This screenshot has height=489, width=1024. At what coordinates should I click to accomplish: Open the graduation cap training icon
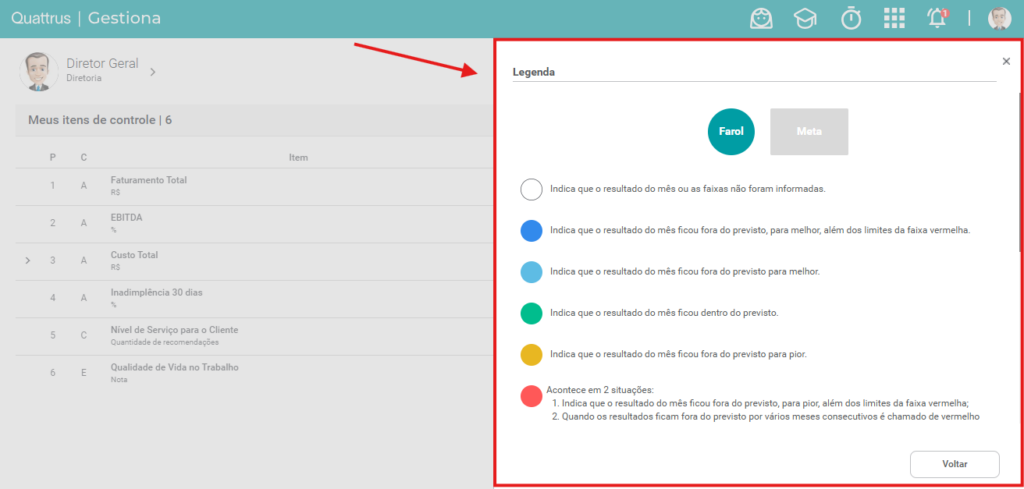[805, 19]
